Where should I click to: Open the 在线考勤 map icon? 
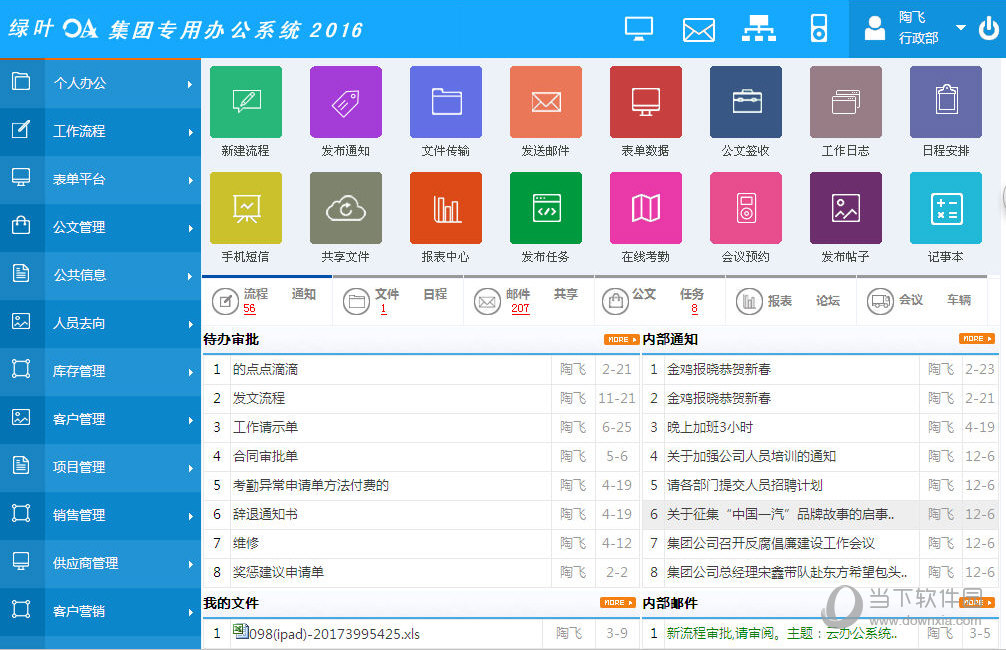click(x=645, y=208)
